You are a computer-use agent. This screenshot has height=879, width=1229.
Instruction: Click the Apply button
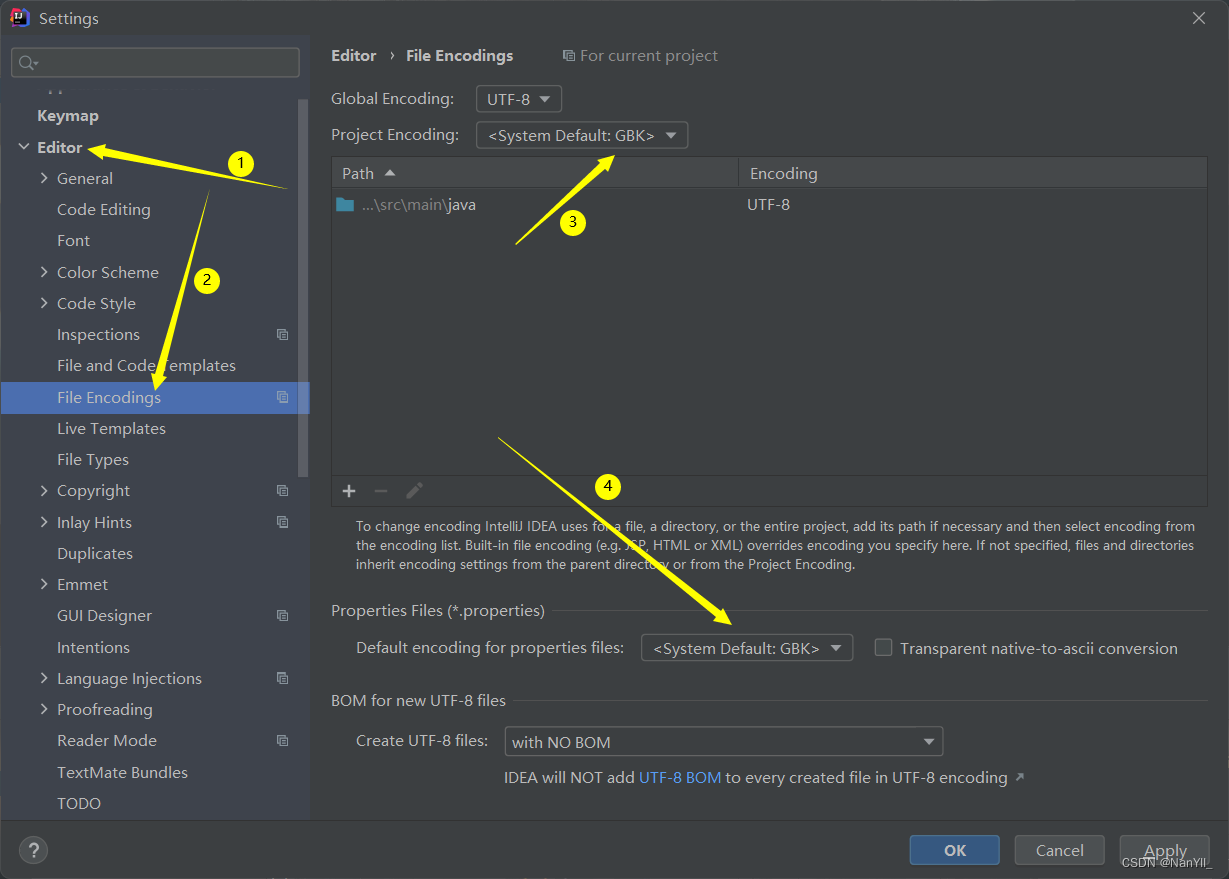(1165, 850)
